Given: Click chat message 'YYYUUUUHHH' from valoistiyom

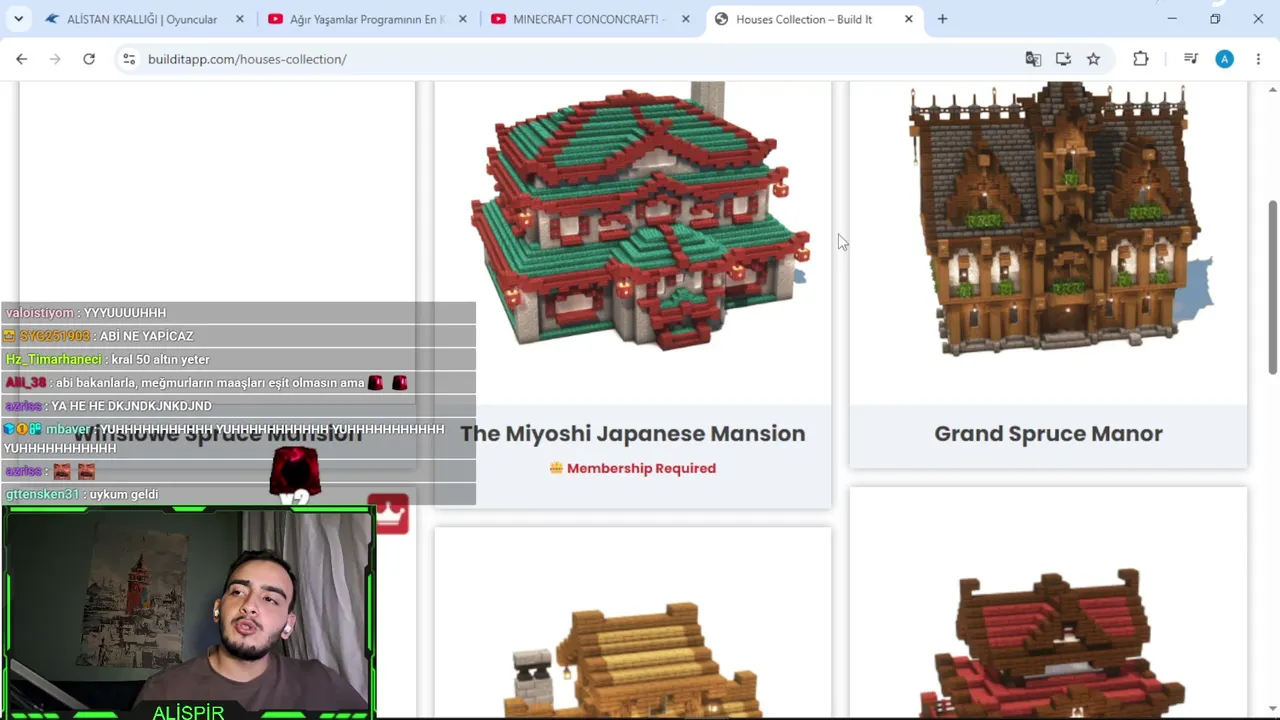Looking at the screenshot, I should click(x=125, y=313).
